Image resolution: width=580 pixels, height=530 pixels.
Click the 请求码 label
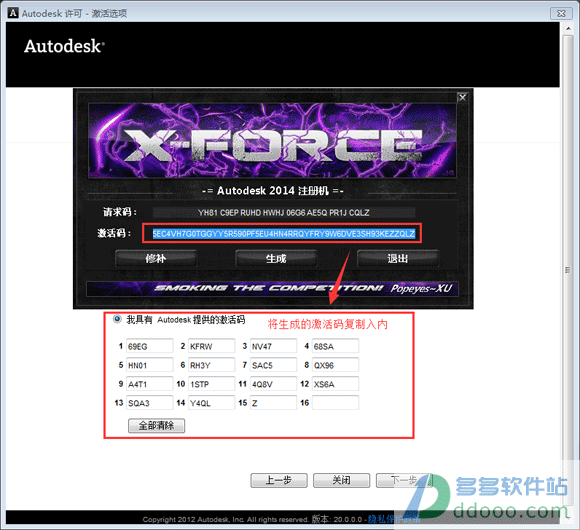119,212
